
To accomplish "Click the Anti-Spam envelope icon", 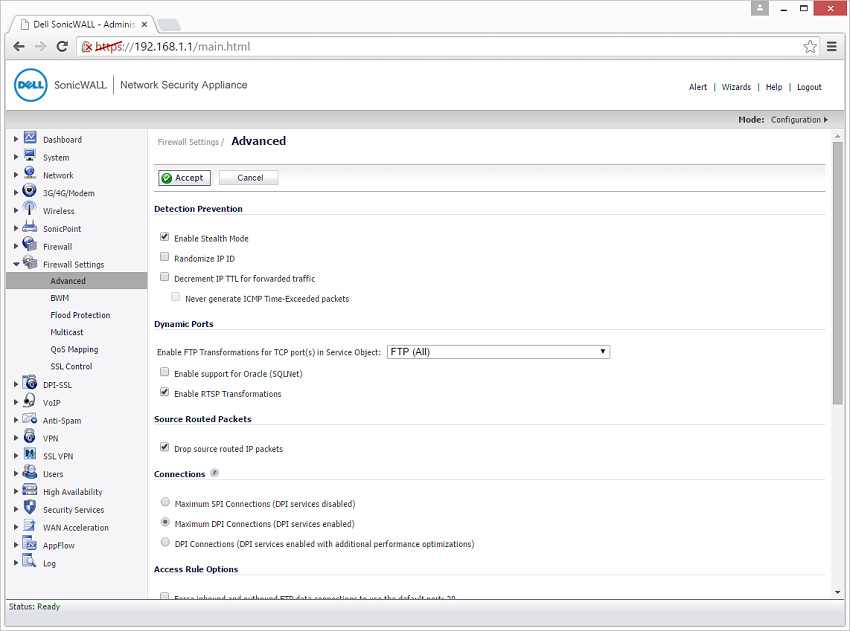I will tap(30, 419).
